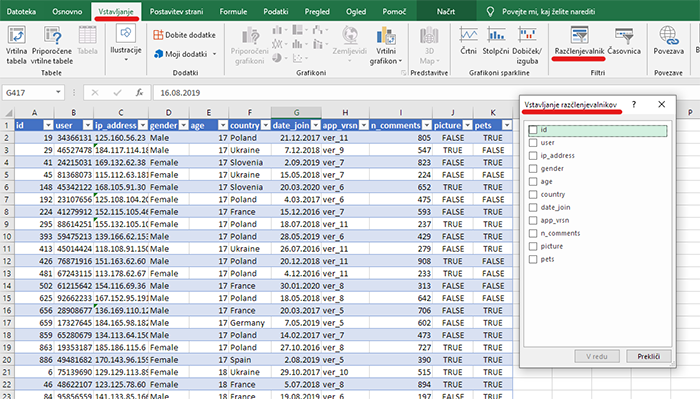Expand the Moji dodatki dropdown arrow
The width and height of the screenshot is (700, 399).
(214, 54)
